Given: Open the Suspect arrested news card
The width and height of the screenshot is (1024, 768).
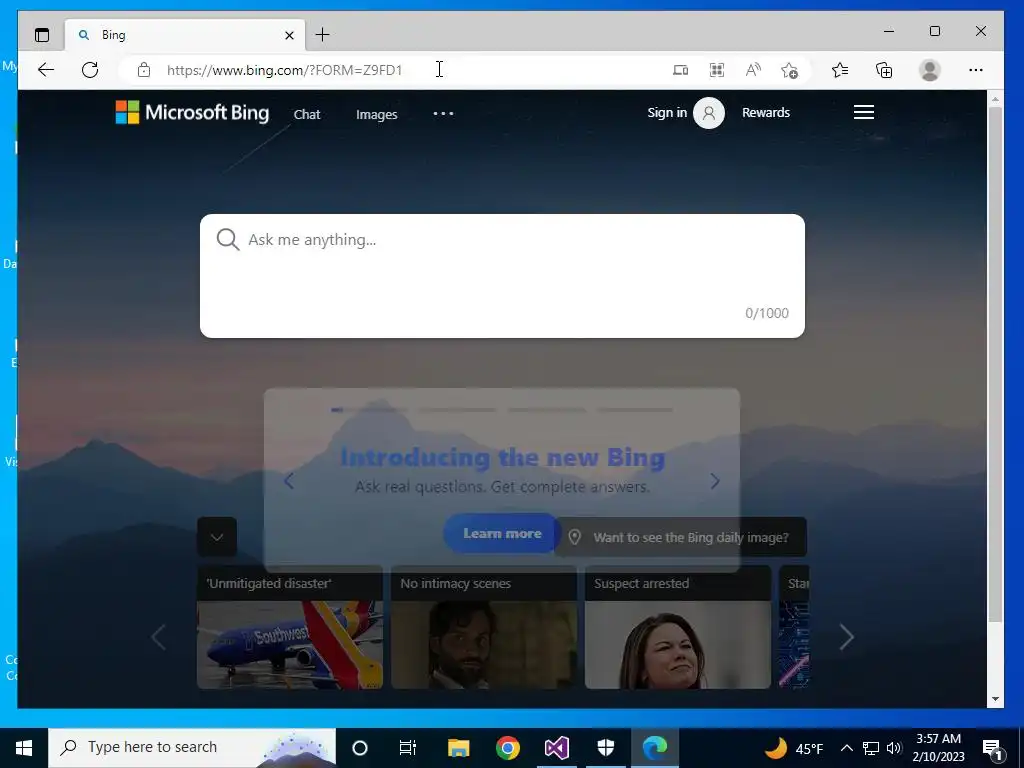Looking at the screenshot, I should (x=678, y=627).
